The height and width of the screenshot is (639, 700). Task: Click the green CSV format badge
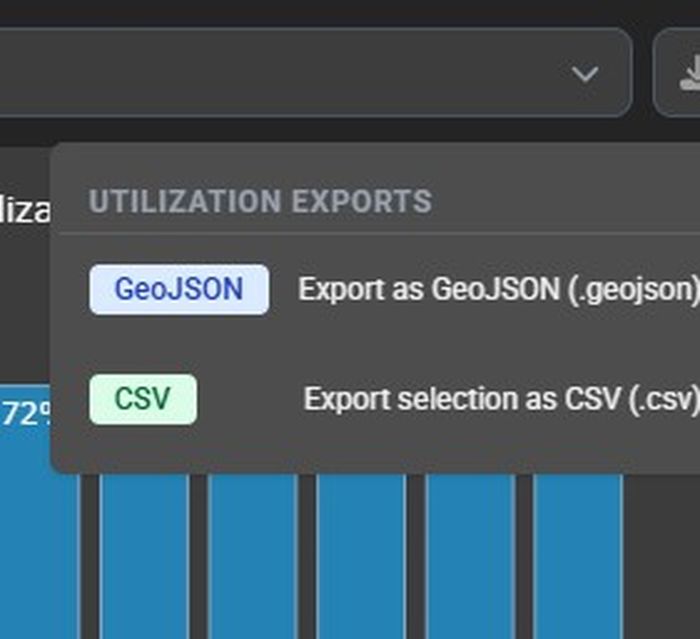[143, 400]
